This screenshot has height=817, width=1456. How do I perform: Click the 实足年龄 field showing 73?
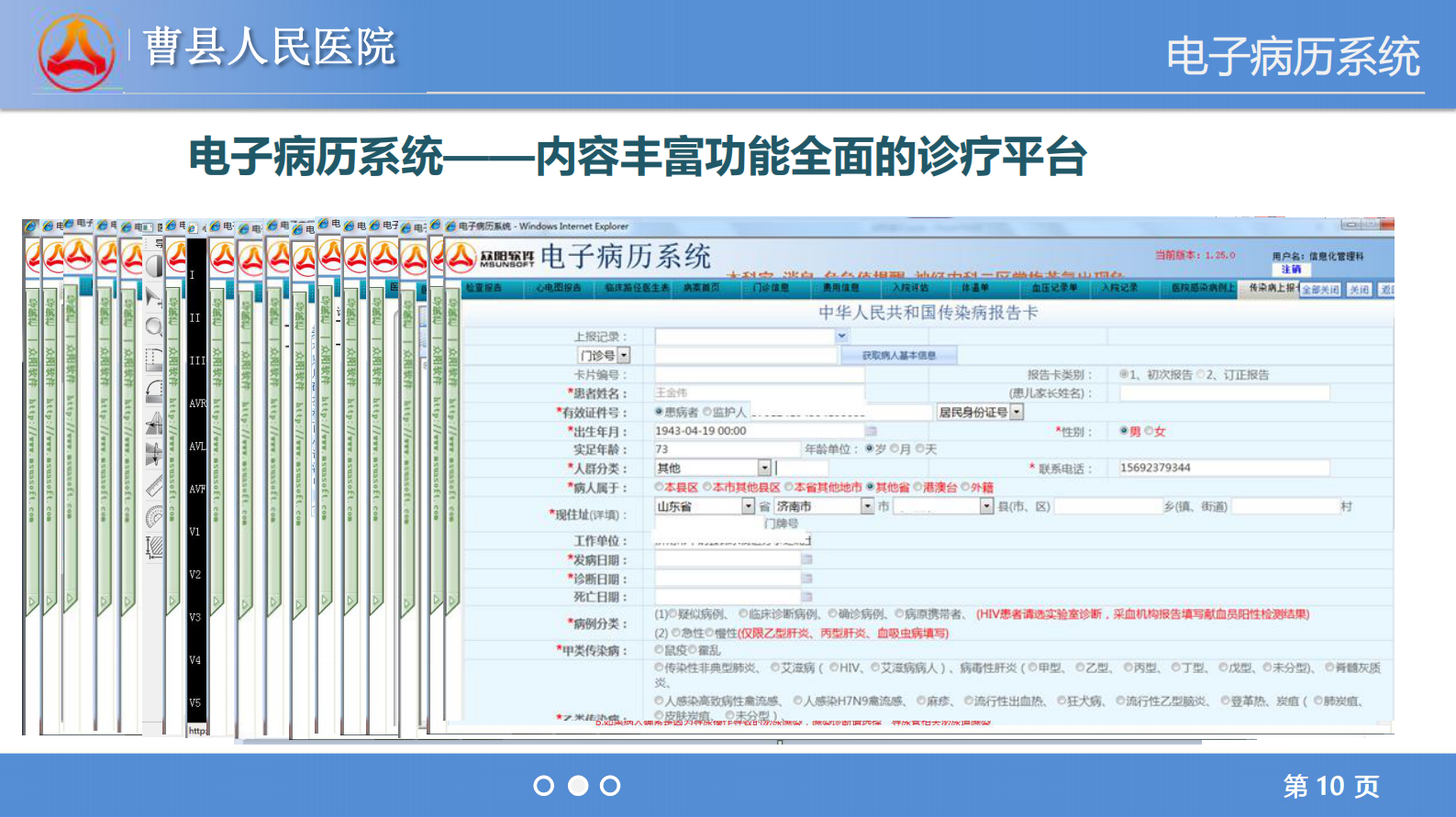point(727,449)
